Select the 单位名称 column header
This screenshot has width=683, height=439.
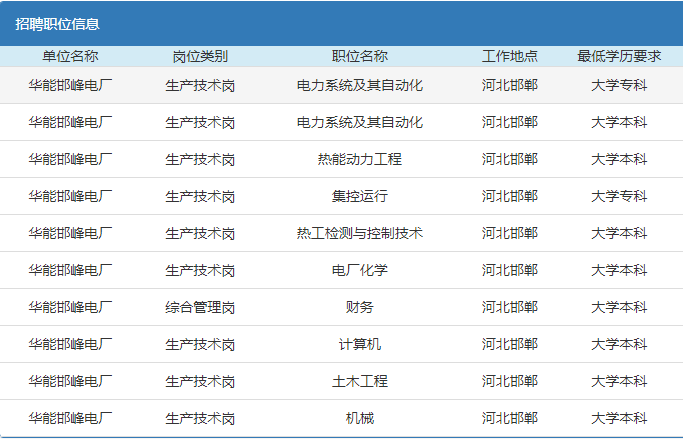pyautogui.click(x=70, y=57)
